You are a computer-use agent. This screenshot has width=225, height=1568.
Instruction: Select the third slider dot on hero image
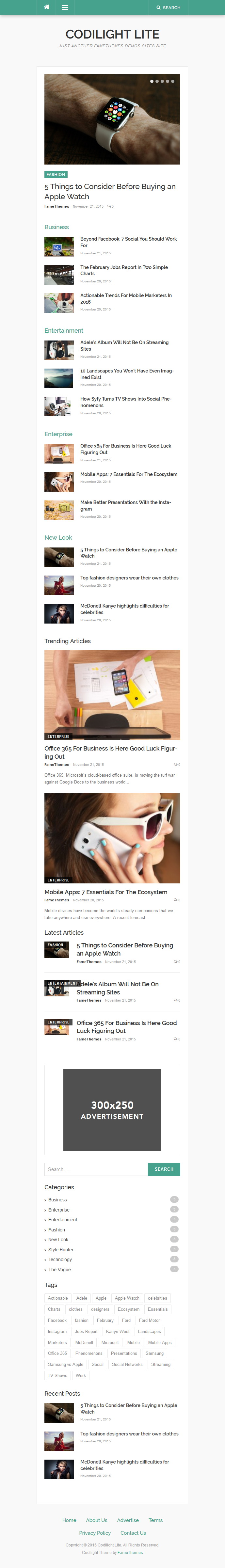click(162, 81)
